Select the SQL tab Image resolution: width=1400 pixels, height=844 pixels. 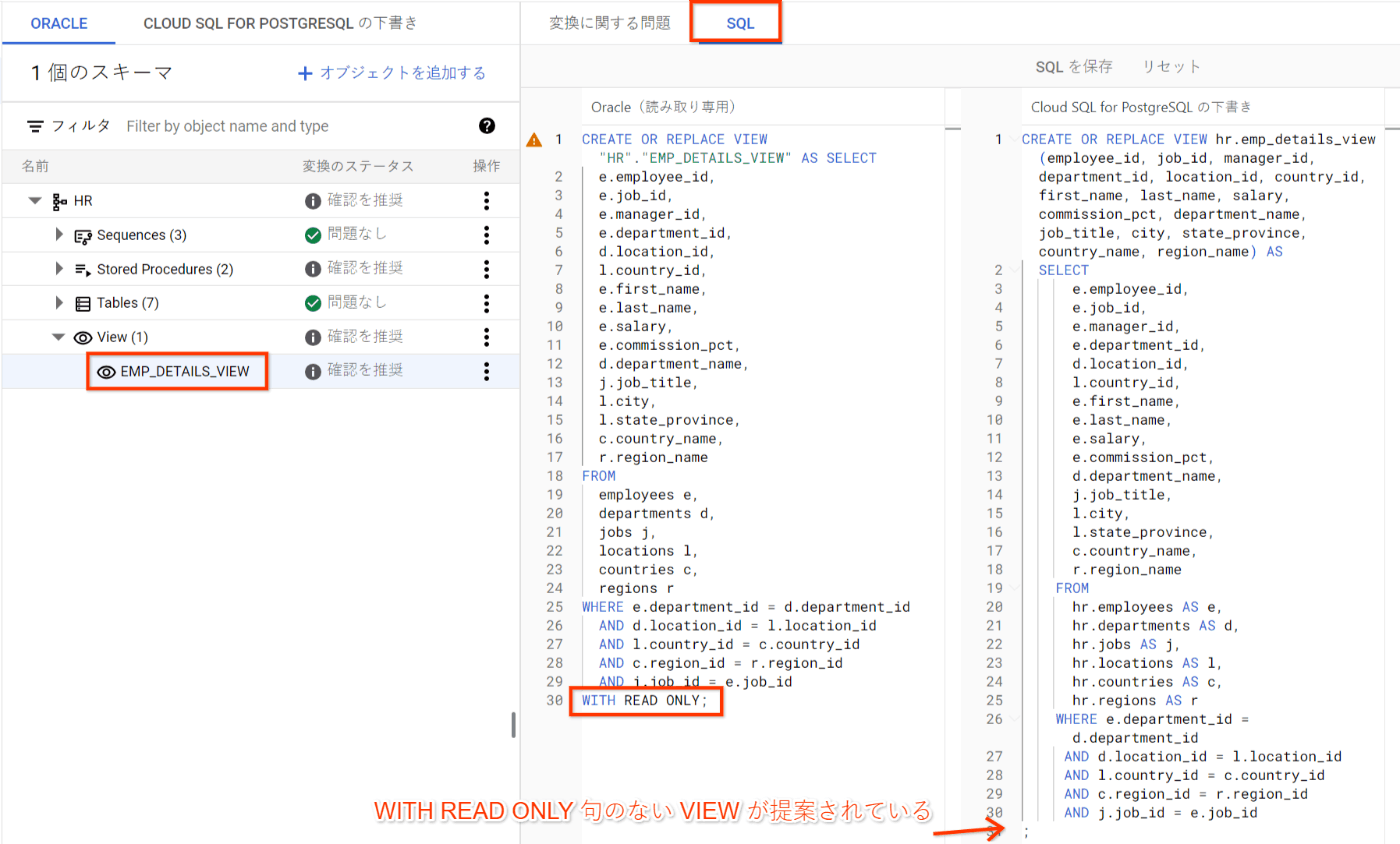click(x=739, y=22)
